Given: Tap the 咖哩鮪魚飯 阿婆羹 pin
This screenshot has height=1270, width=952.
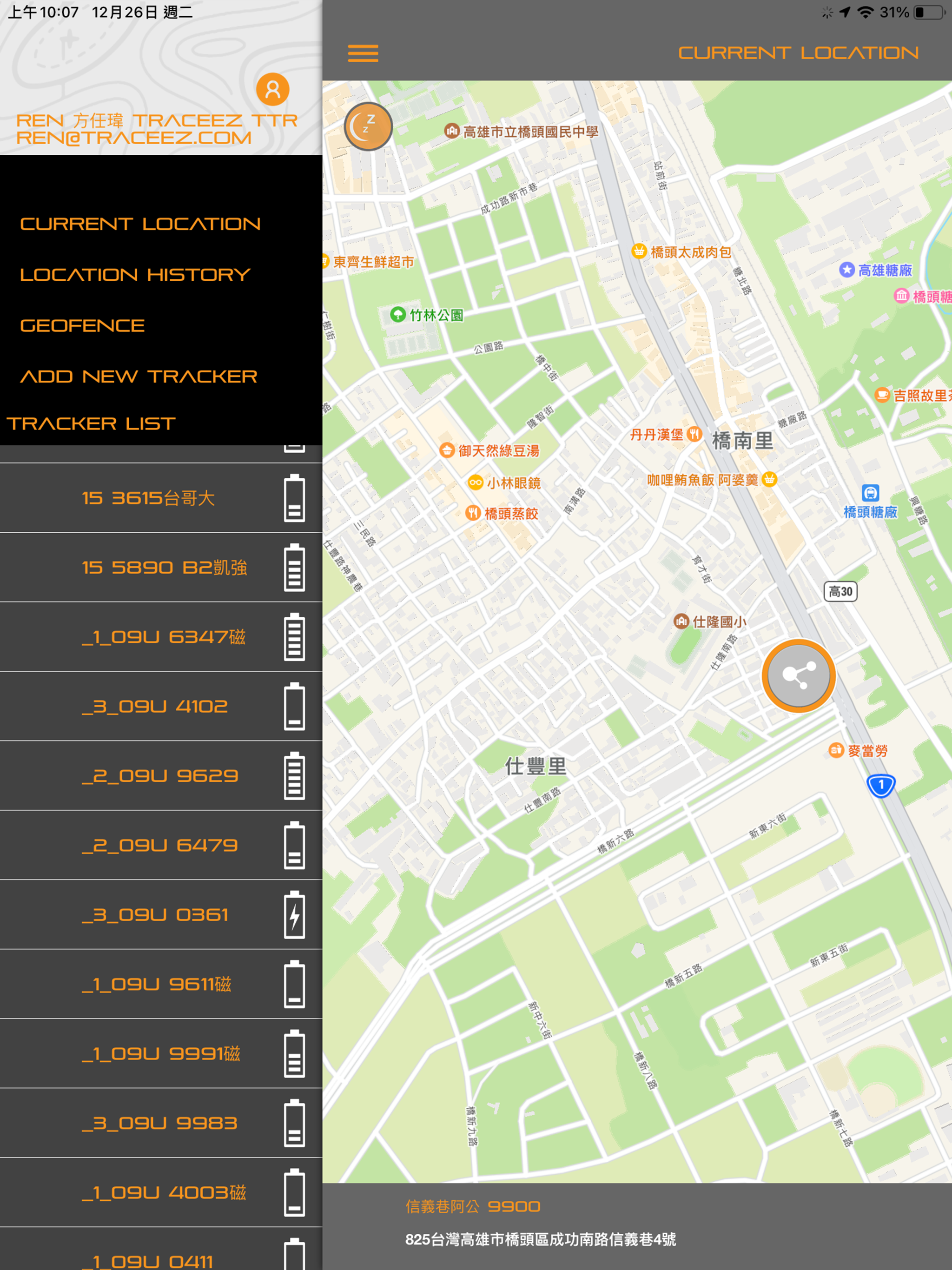Looking at the screenshot, I should click(x=769, y=478).
